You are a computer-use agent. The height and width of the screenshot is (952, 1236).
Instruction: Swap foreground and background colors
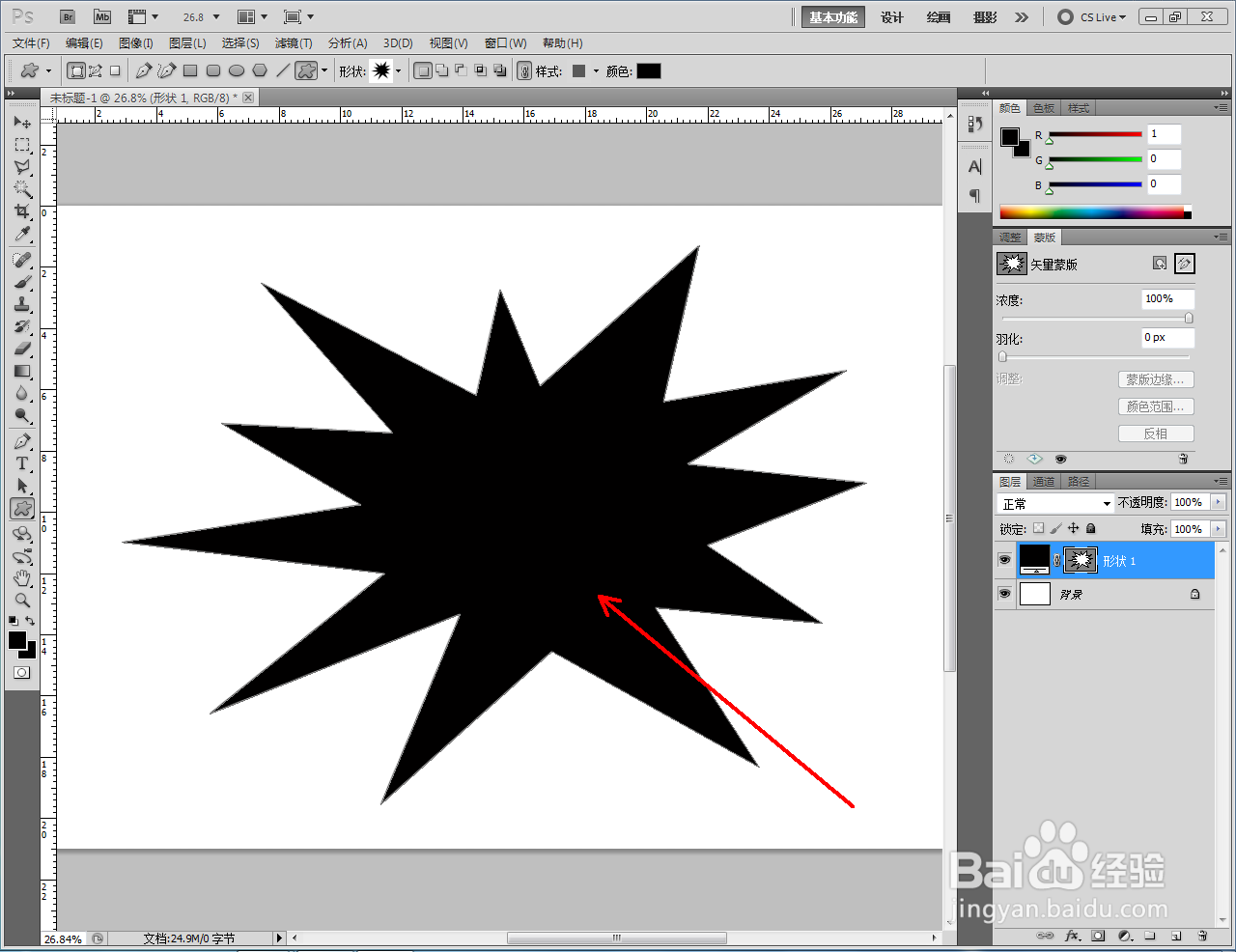pos(30,621)
